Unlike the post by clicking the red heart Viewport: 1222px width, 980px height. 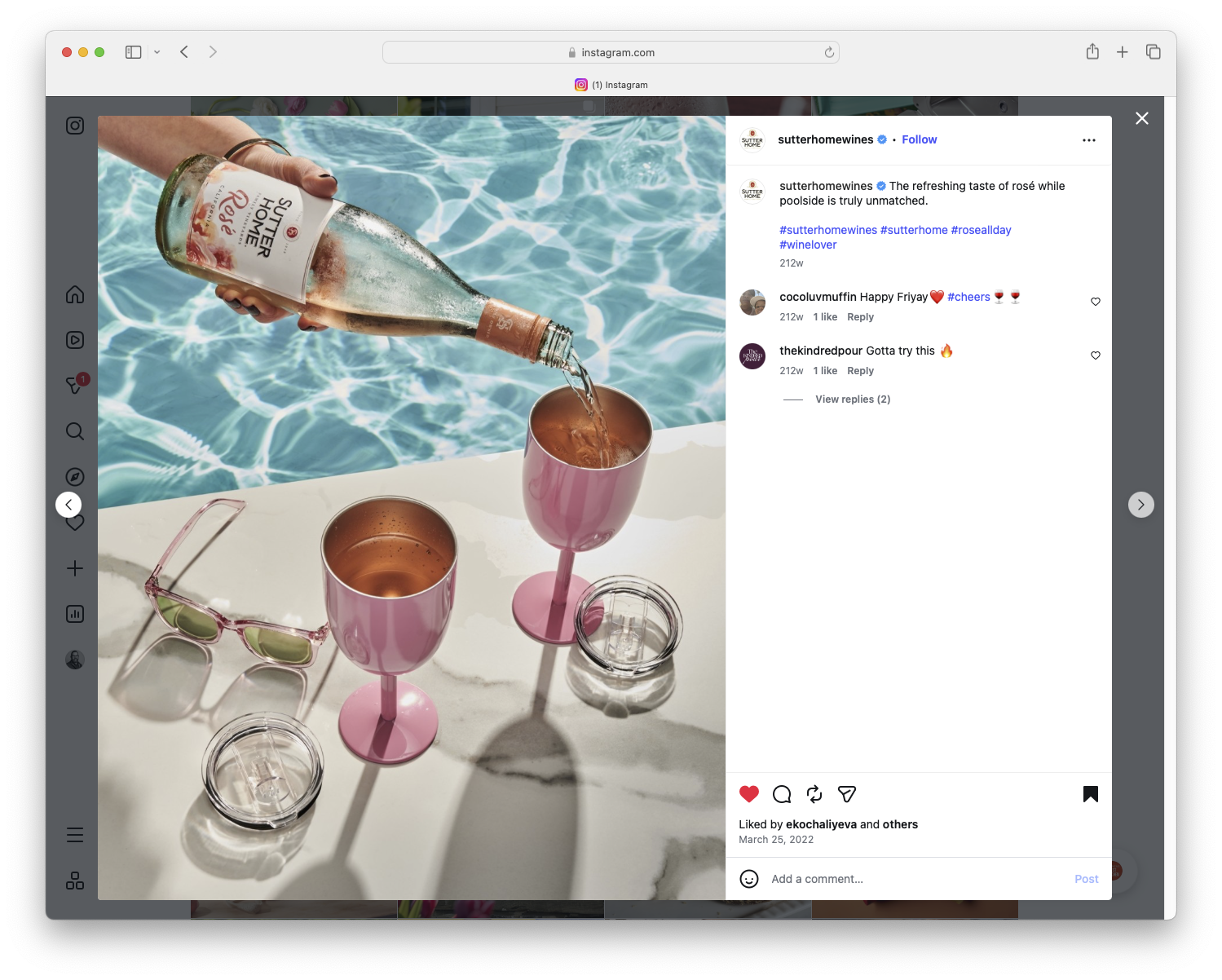click(x=748, y=793)
